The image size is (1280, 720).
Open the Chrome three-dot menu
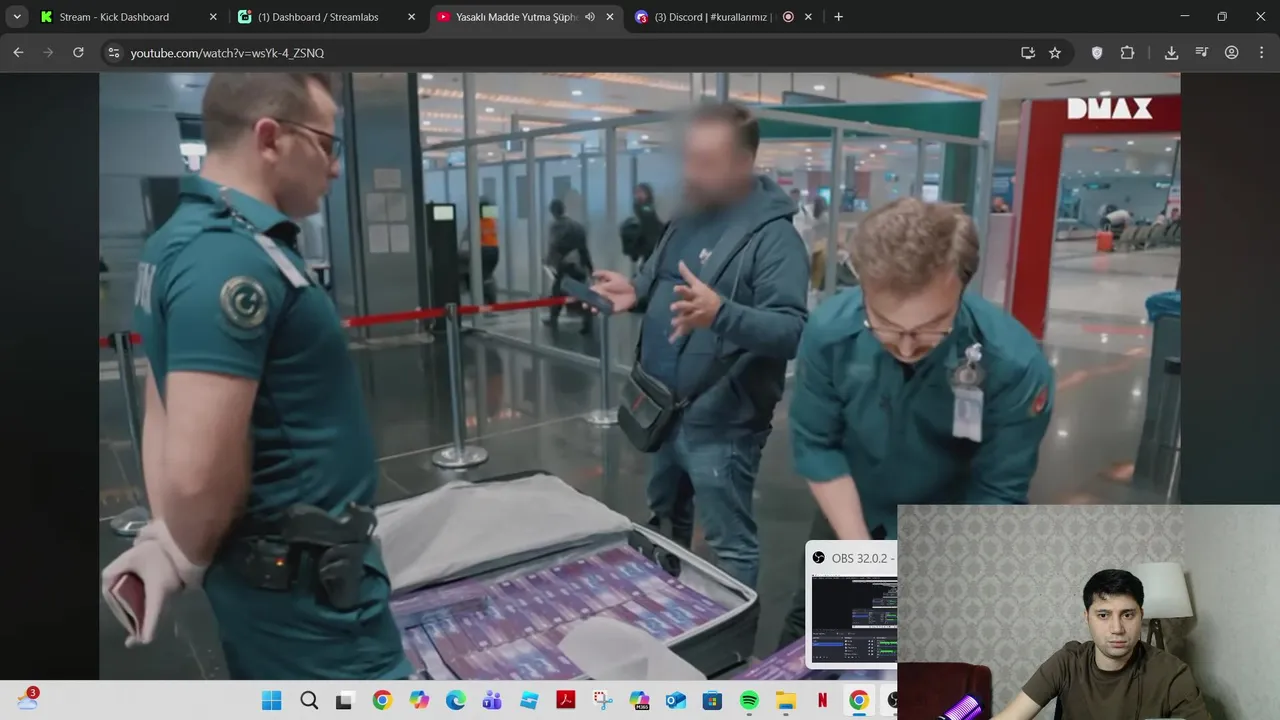click(x=1262, y=53)
